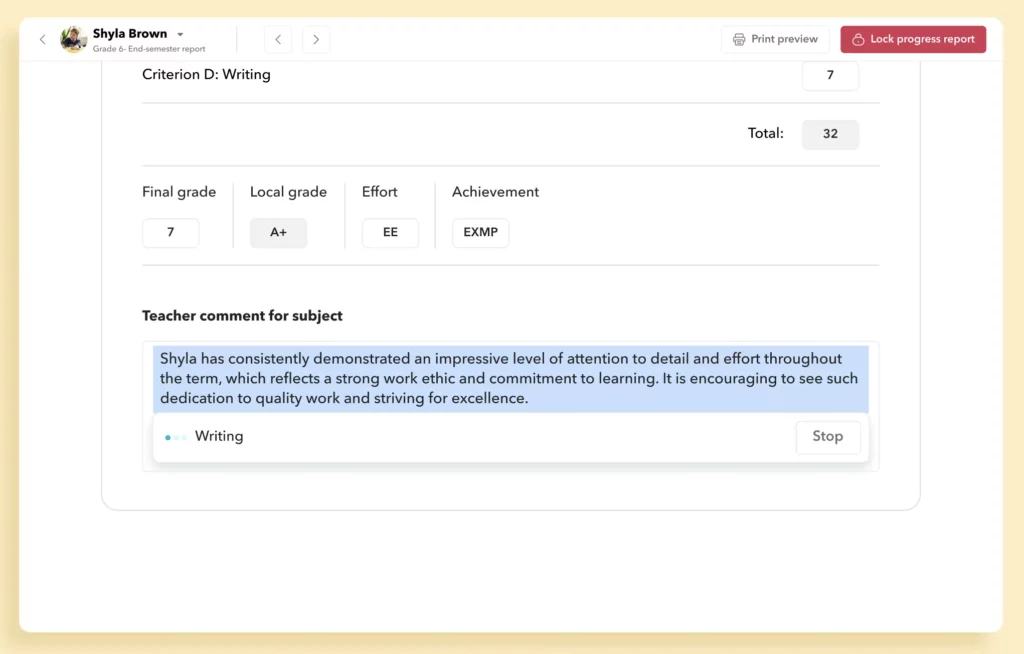Image resolution: width=1024 pixels, height=654 pixels.
Task: Go to the next student chevron
Action: click(x=316, y=40)
